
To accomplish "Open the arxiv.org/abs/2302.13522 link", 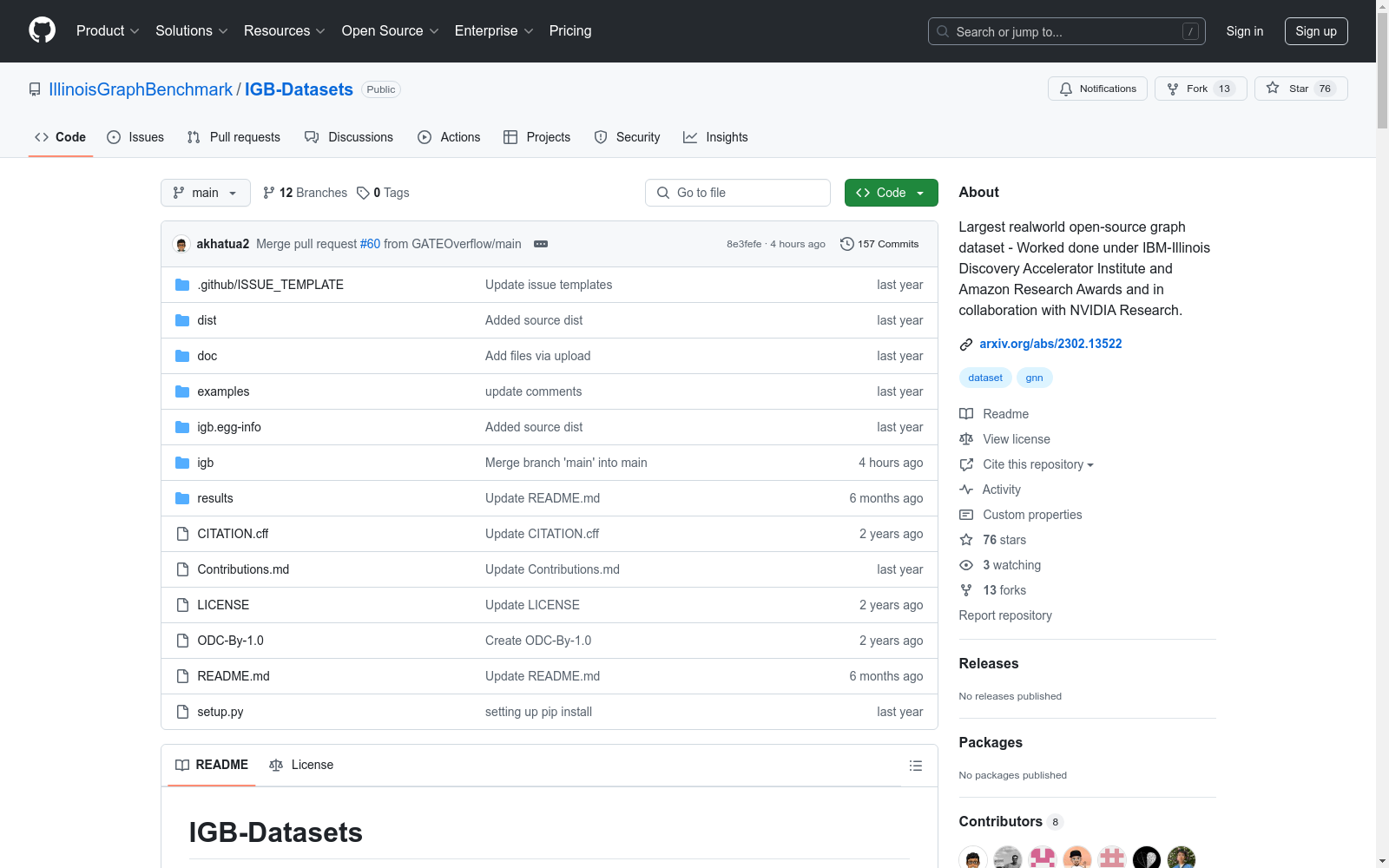I will point(1050,344).
